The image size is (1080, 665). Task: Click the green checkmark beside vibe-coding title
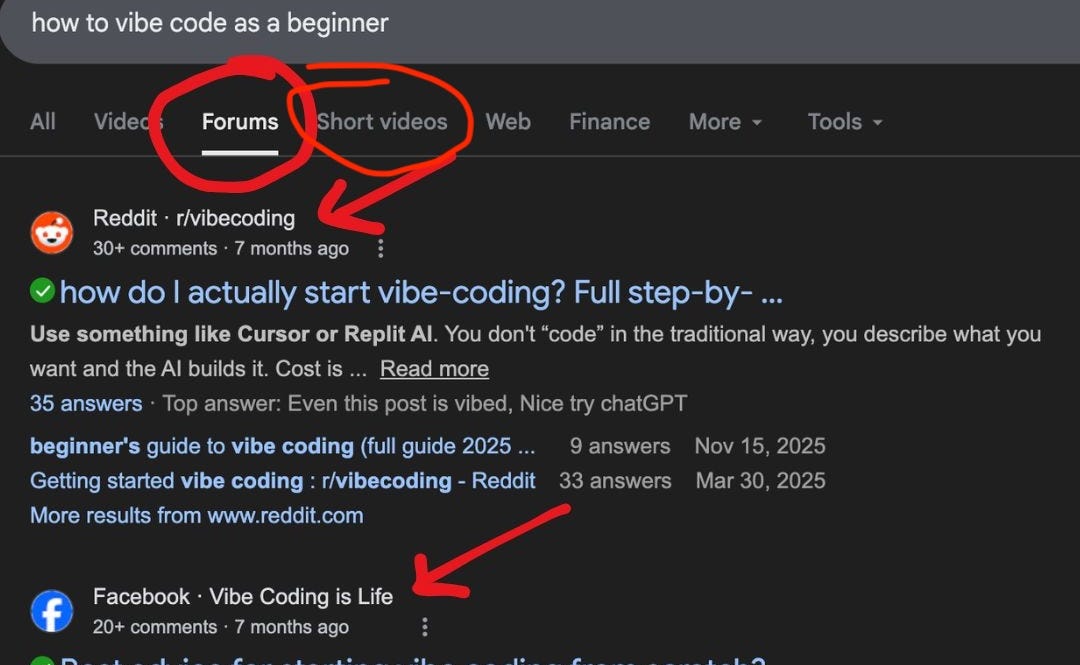(x=42, y=291)
